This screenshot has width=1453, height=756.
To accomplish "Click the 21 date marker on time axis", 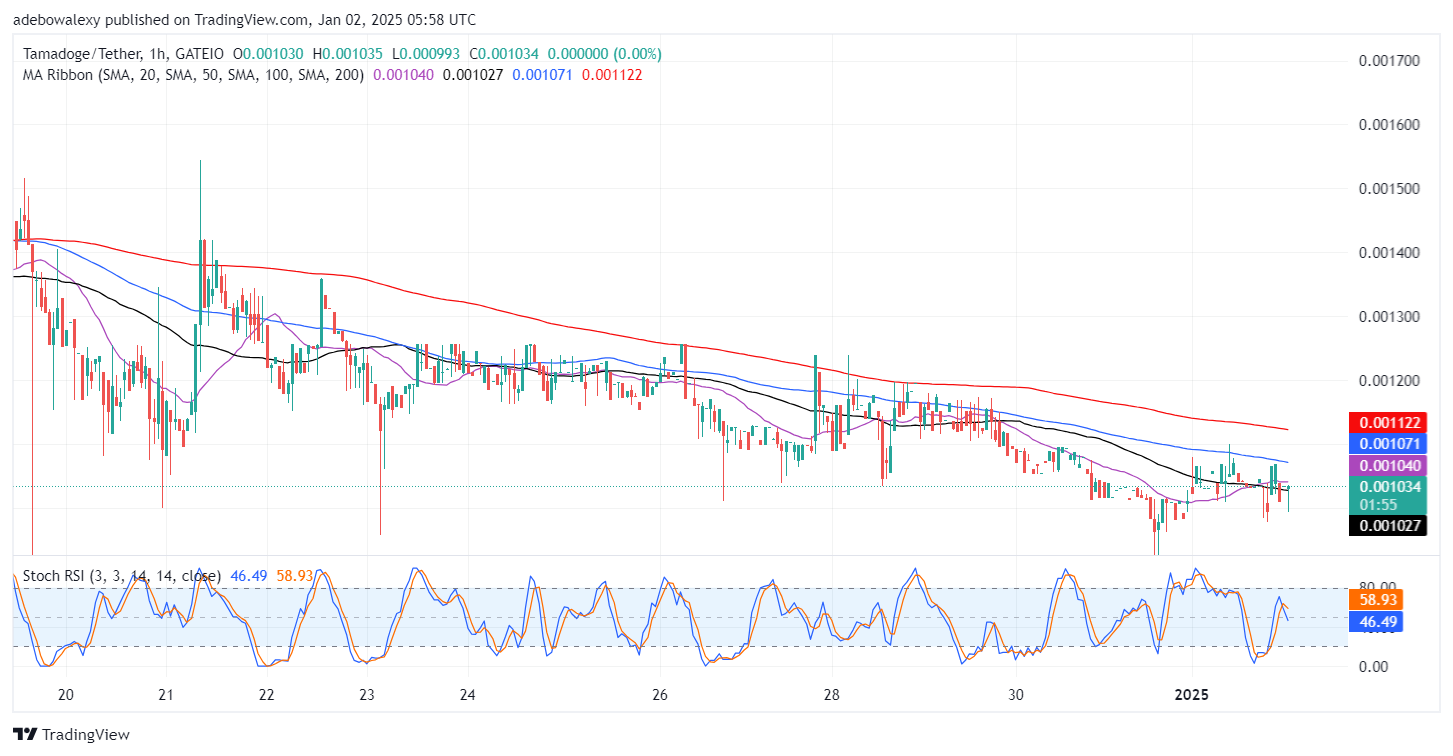I will 166,695.
